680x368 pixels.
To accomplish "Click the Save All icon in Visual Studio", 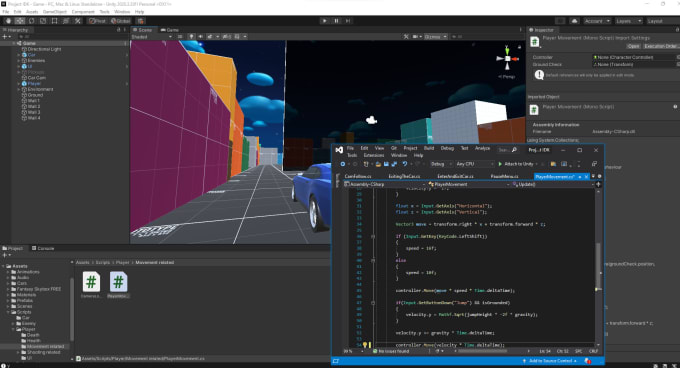I will (x=394, y=164).
